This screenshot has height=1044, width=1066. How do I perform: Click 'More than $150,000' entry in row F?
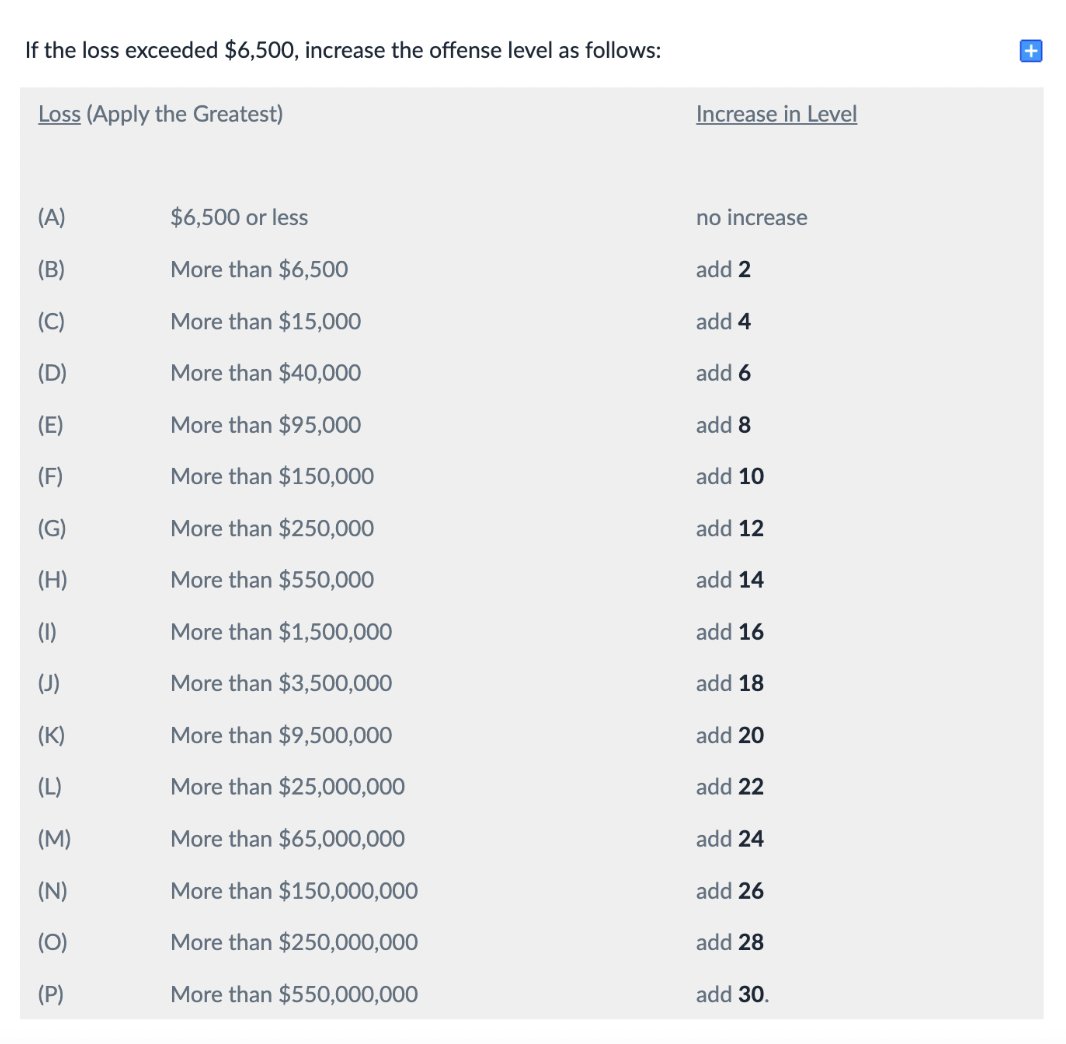coord(272,476)
